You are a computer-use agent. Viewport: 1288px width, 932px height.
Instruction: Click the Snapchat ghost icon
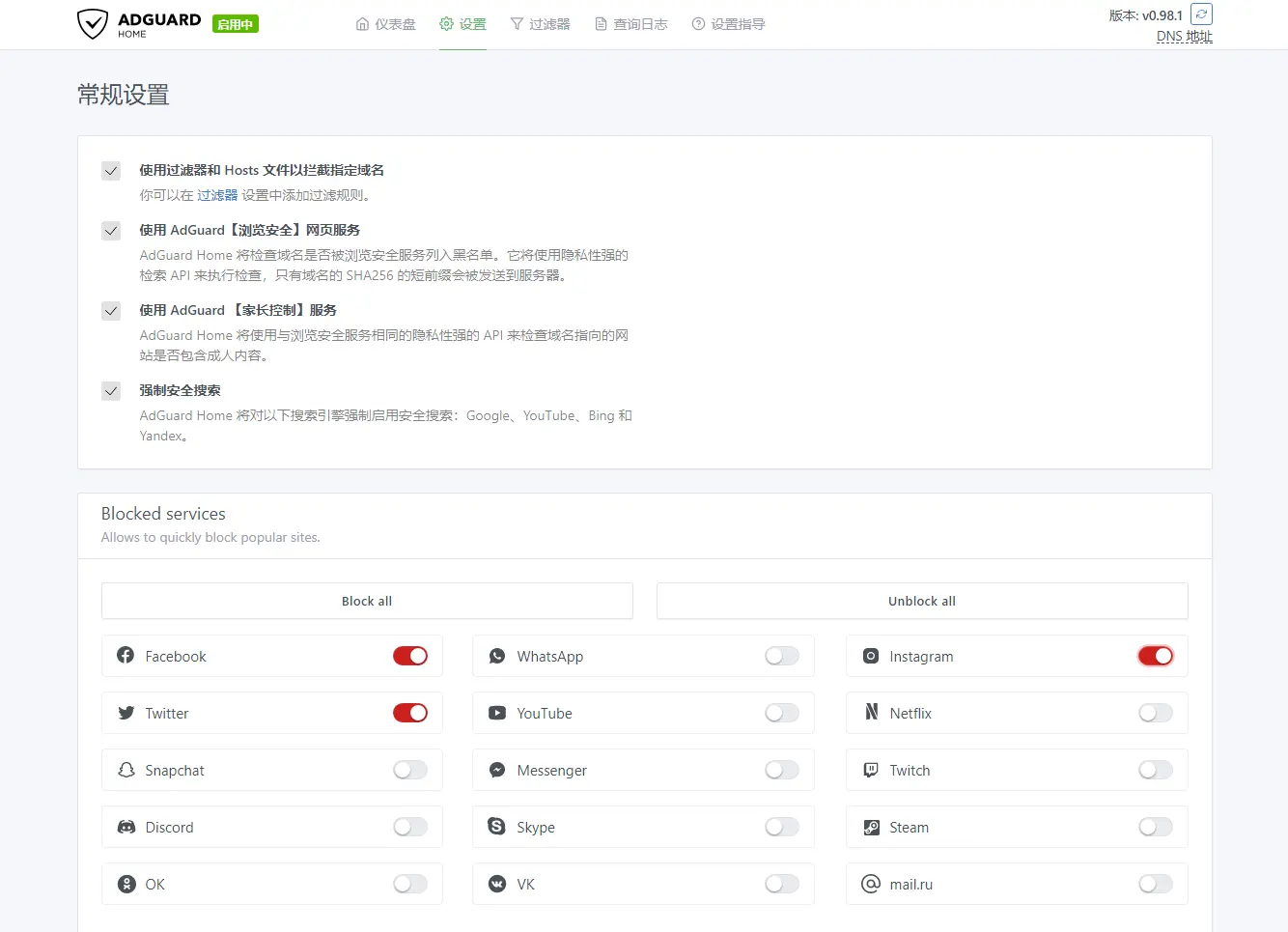[126, 770]
